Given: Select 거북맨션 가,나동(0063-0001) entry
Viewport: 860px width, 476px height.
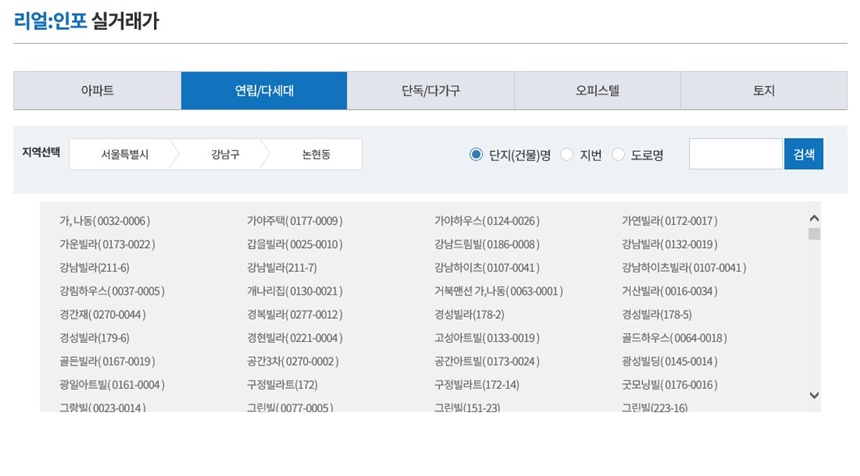Looking at the screenshot, I should (x=499, y=291).
